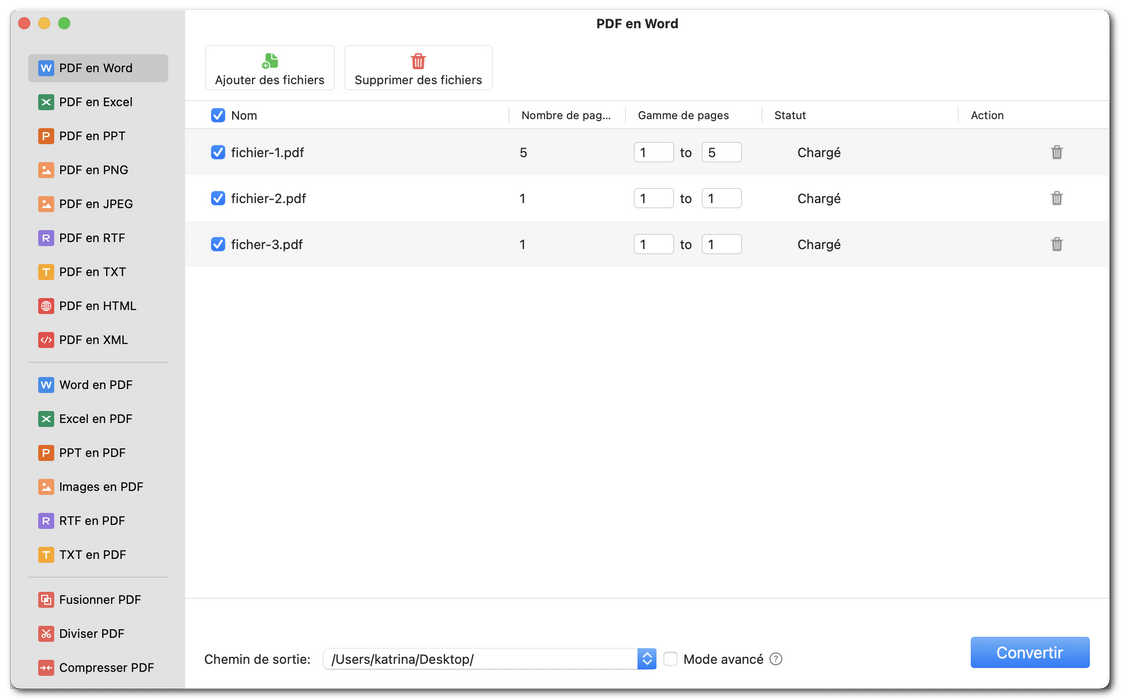Delete fichier-2.pdf using its trash icon
The width and height of the screenshot is (1122, 700).
click(x=1057, y=198)
